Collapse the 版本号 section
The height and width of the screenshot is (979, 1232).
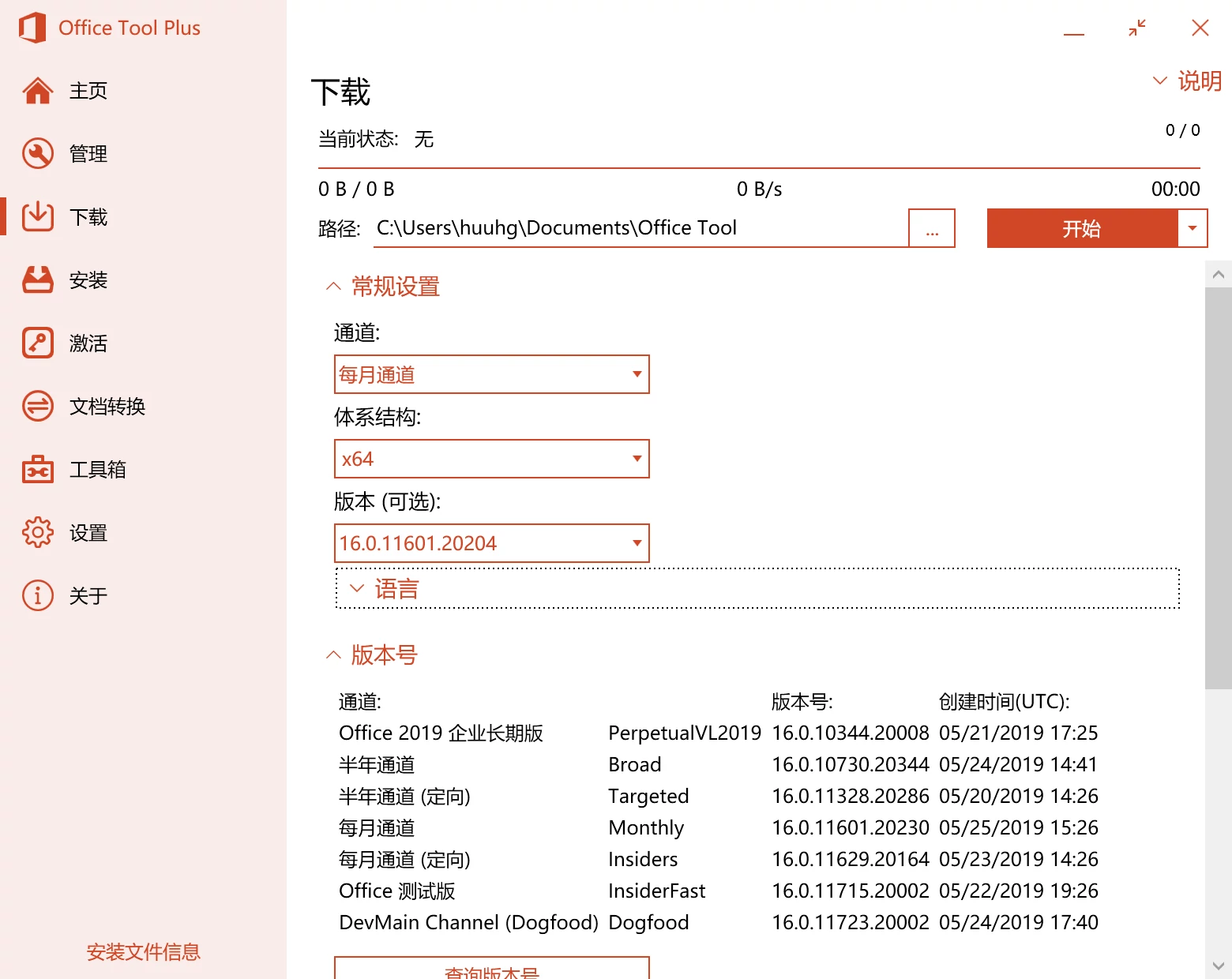click(x=371, y=655)
